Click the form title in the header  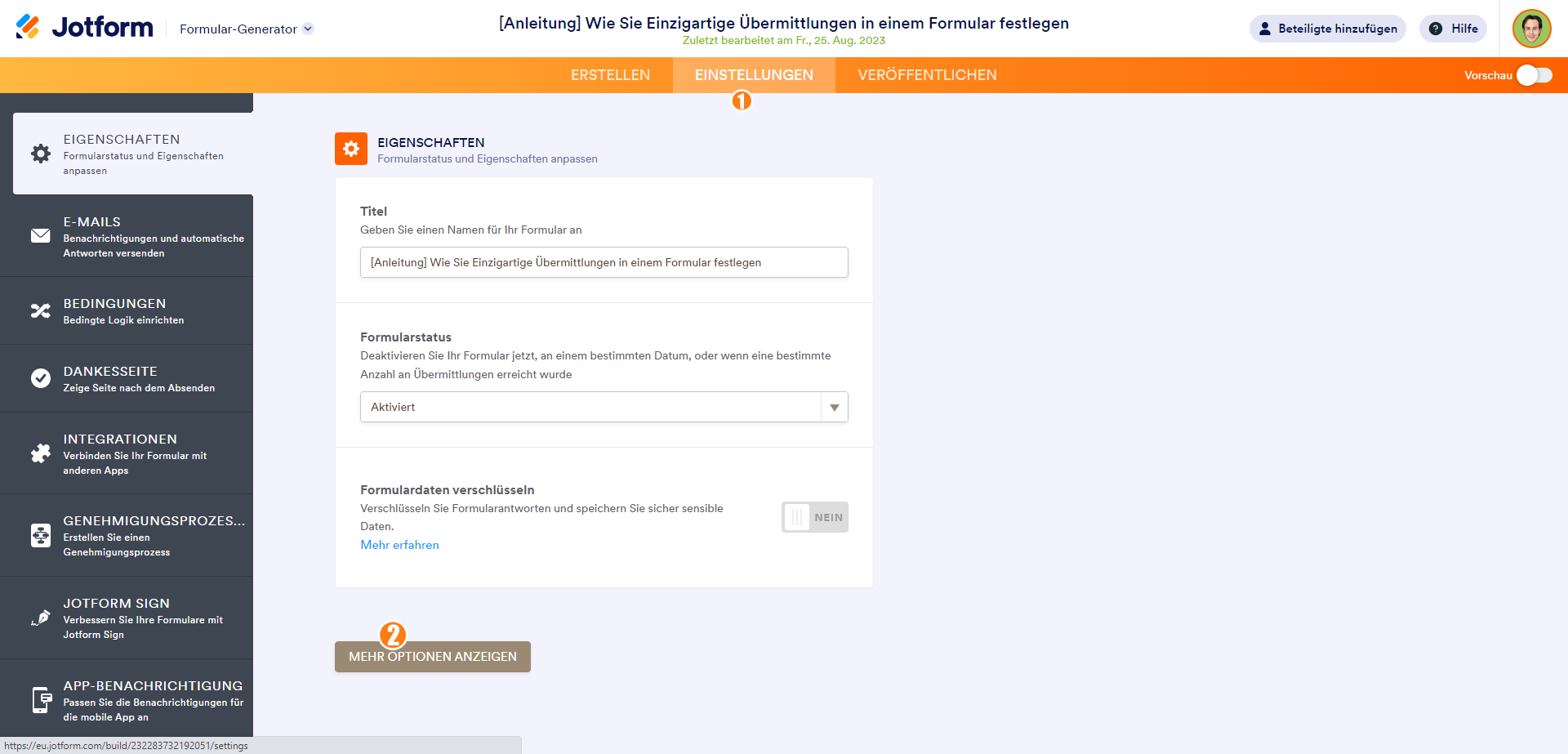784,23
